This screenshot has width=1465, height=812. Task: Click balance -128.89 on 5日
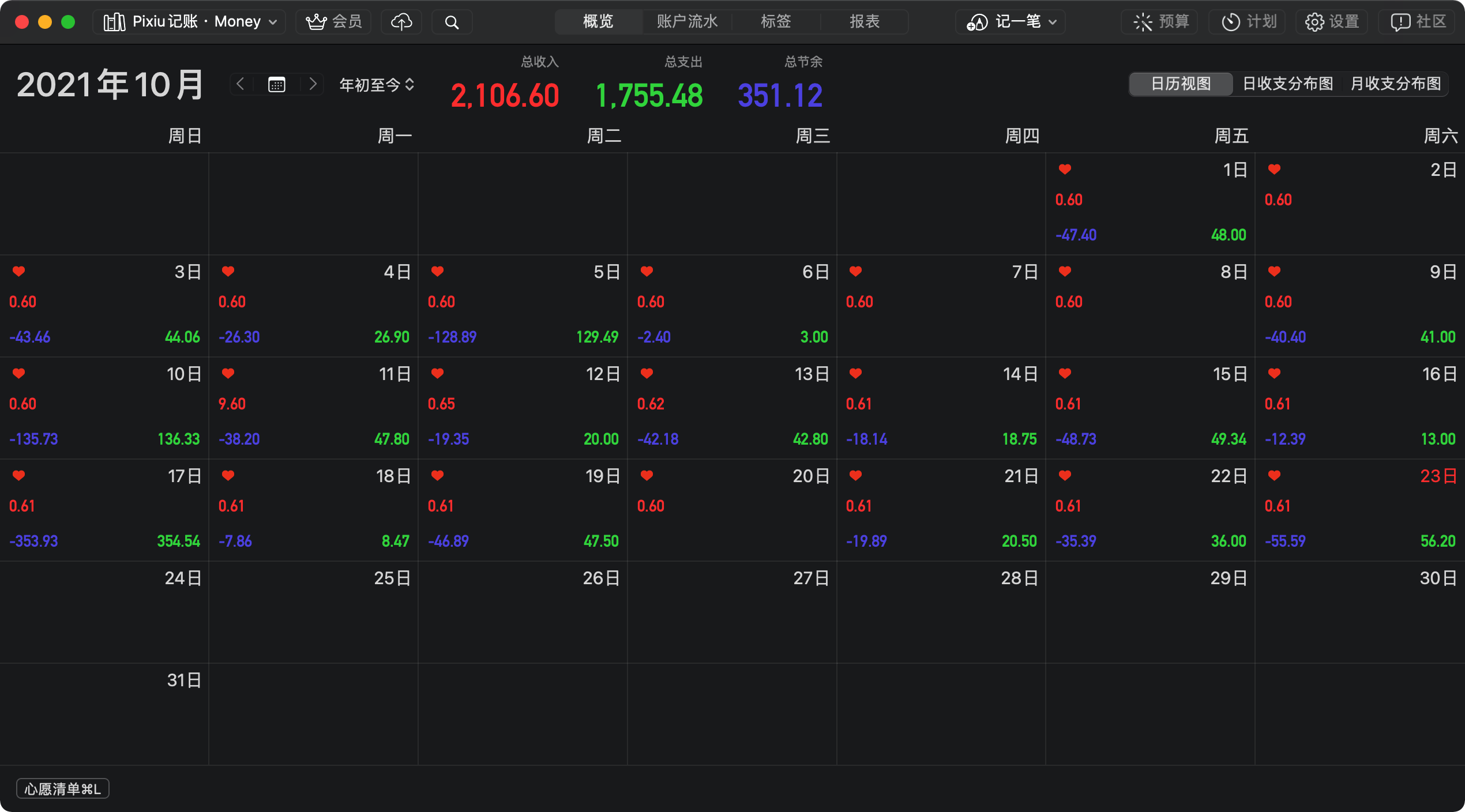452,337
